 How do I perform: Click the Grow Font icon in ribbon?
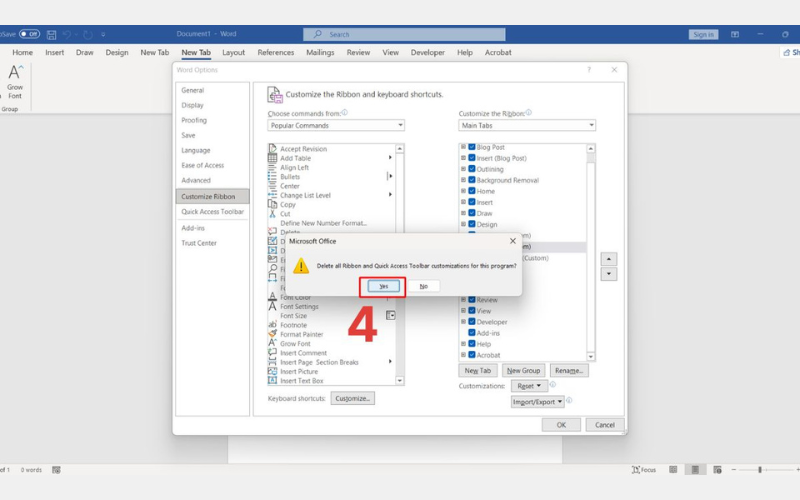15,73
